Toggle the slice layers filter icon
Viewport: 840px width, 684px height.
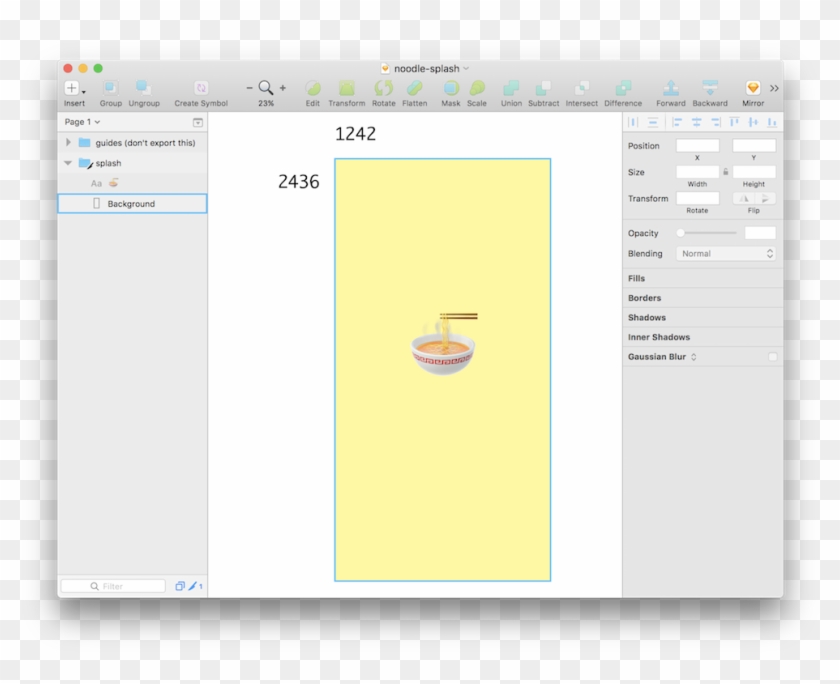(x=192, y=586)
